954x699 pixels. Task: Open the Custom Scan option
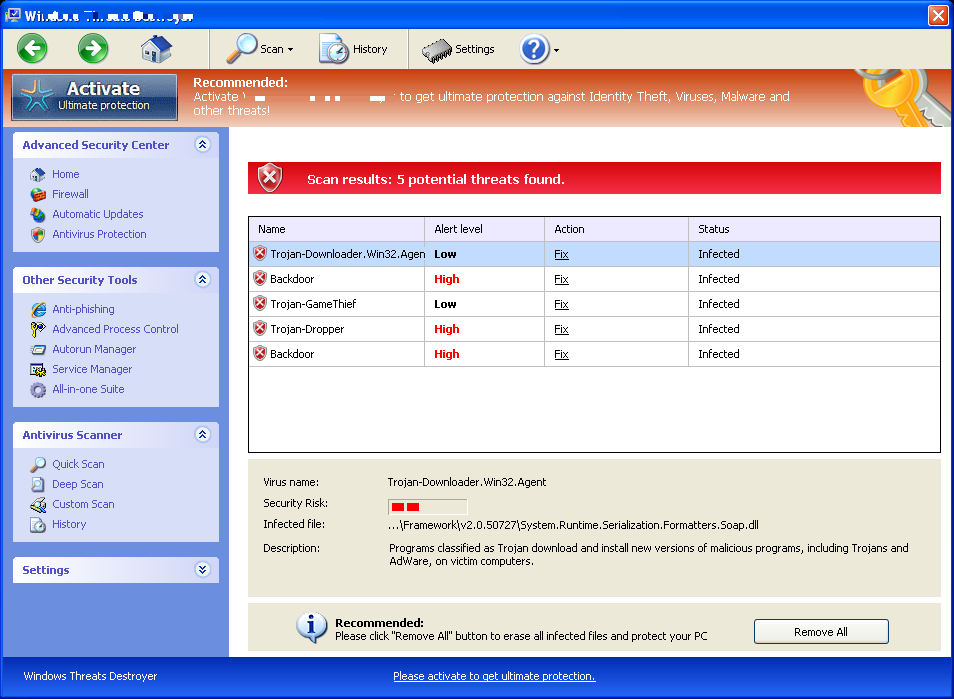[82, 504]
